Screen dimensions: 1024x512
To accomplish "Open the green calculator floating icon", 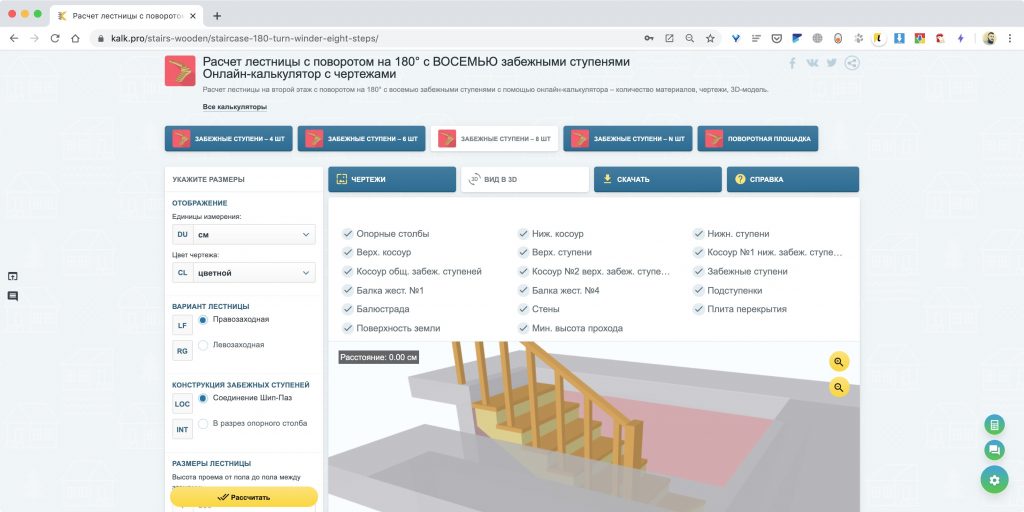I will point(994,425).
